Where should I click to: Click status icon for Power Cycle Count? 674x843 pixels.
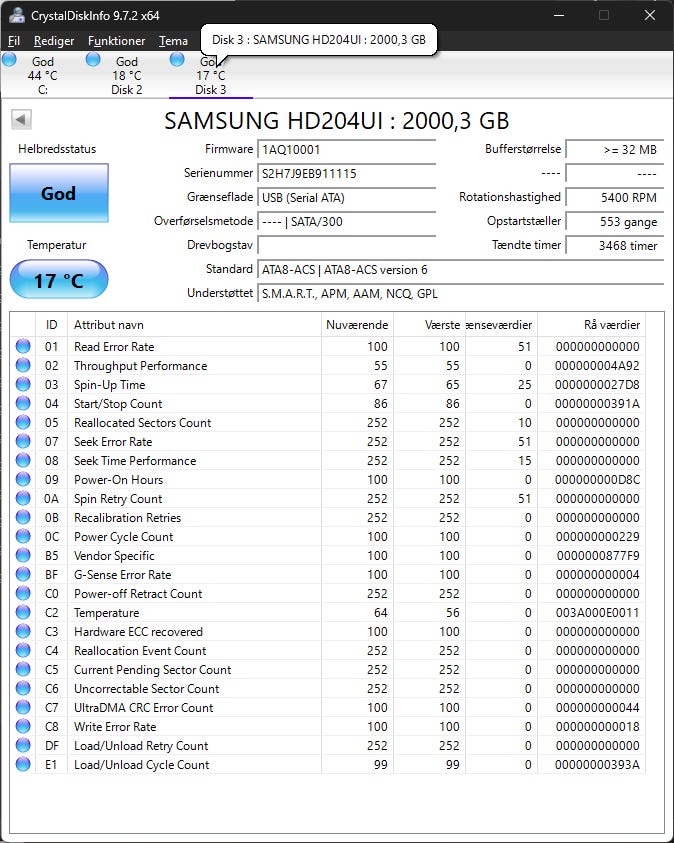23,537
